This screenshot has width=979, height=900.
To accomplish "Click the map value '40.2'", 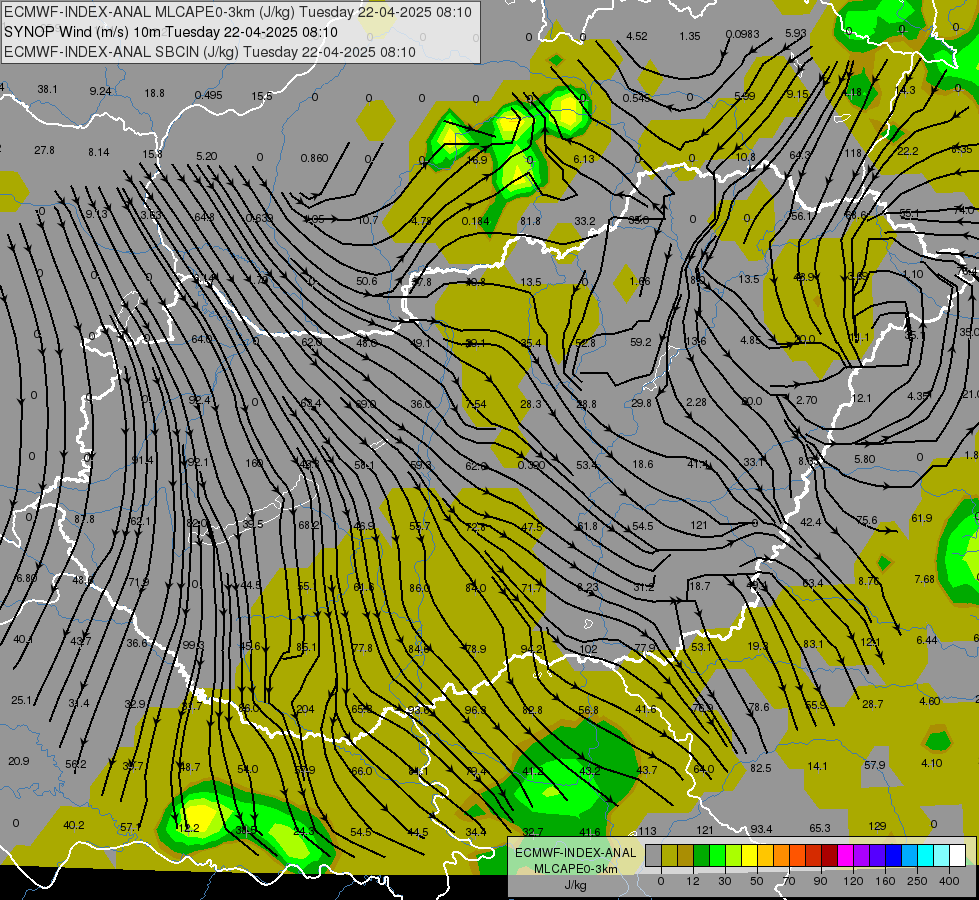I will coord(74,825).
